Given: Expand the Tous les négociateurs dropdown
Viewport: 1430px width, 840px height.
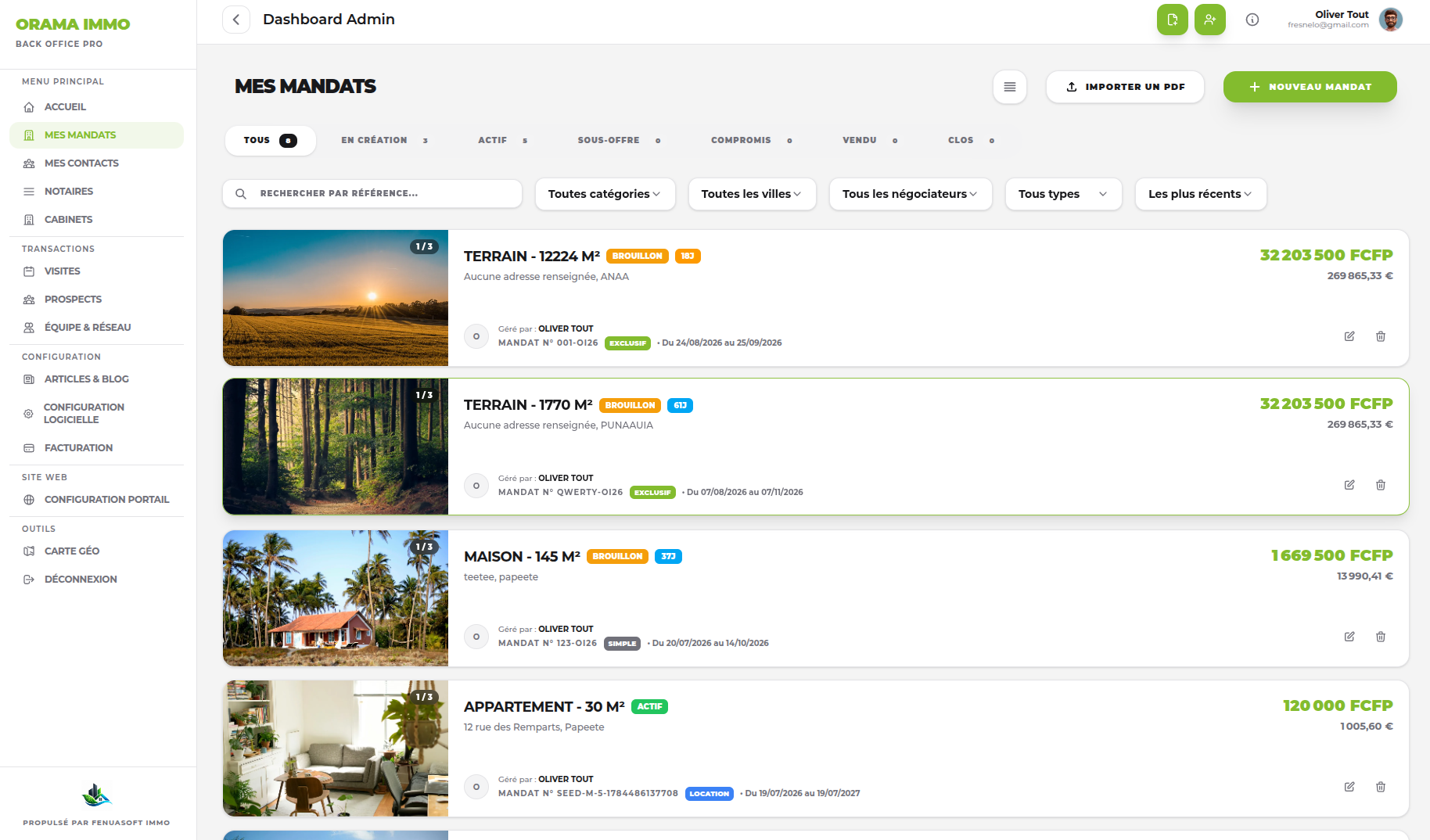Looking at the screenshot, I should [x=911, y=194].
